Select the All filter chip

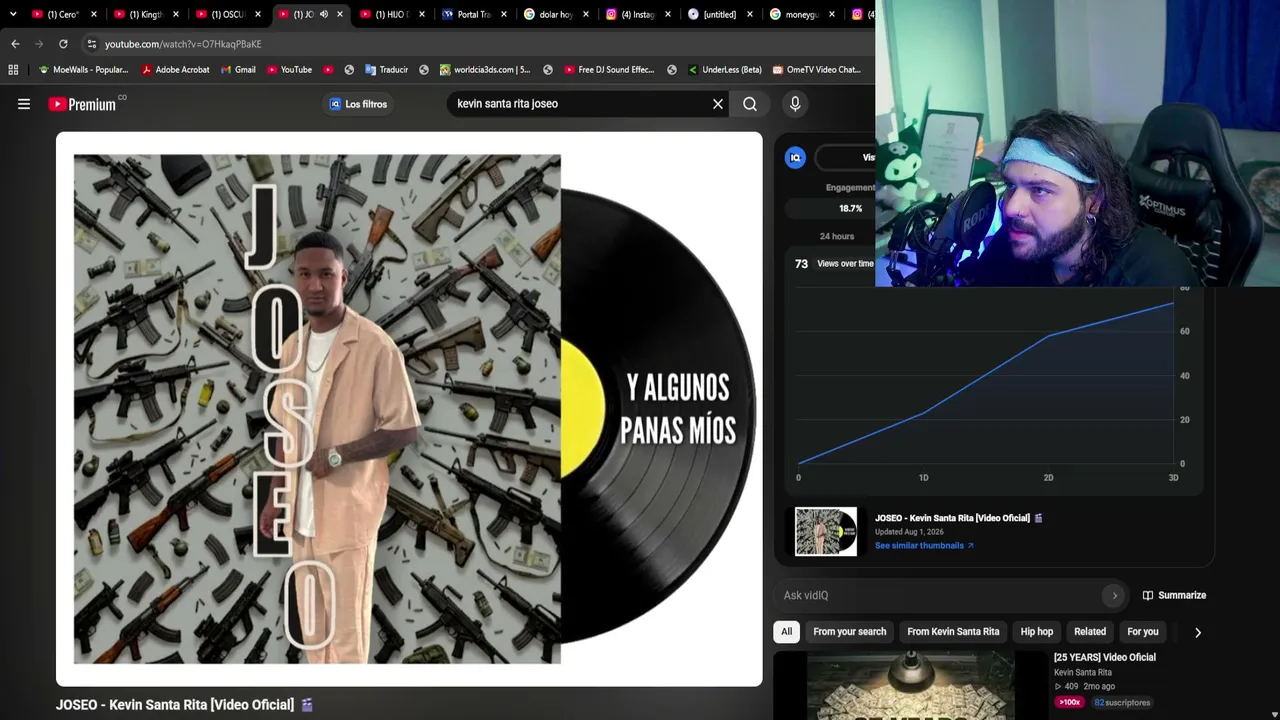pos(787,632)
